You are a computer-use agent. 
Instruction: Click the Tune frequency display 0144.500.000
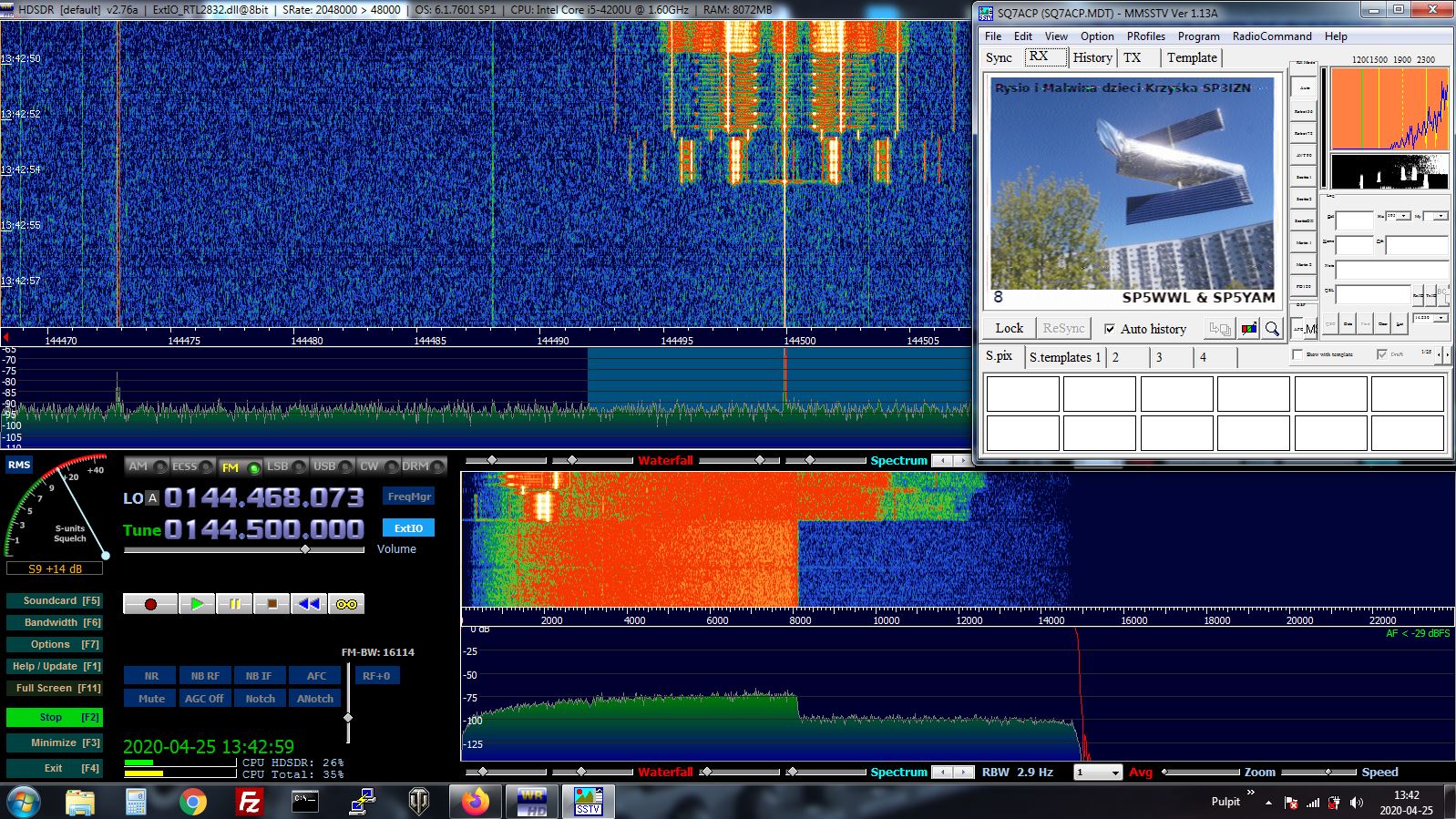(264, 529)
